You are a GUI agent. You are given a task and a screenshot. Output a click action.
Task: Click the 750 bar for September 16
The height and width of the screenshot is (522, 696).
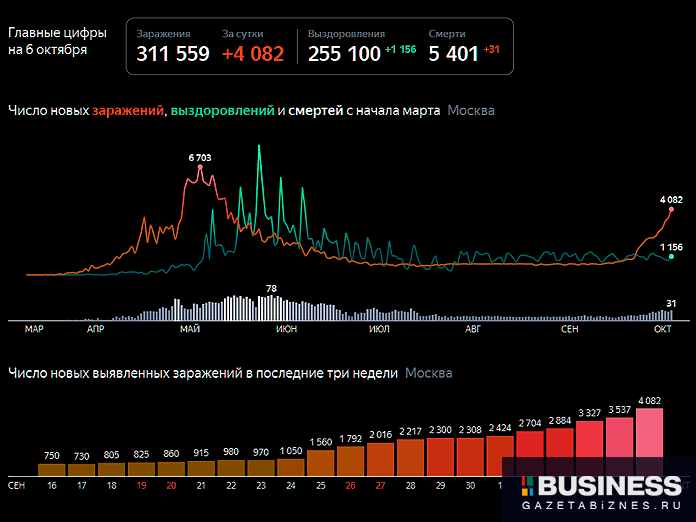pyautogui.click(x=51, y=469)
